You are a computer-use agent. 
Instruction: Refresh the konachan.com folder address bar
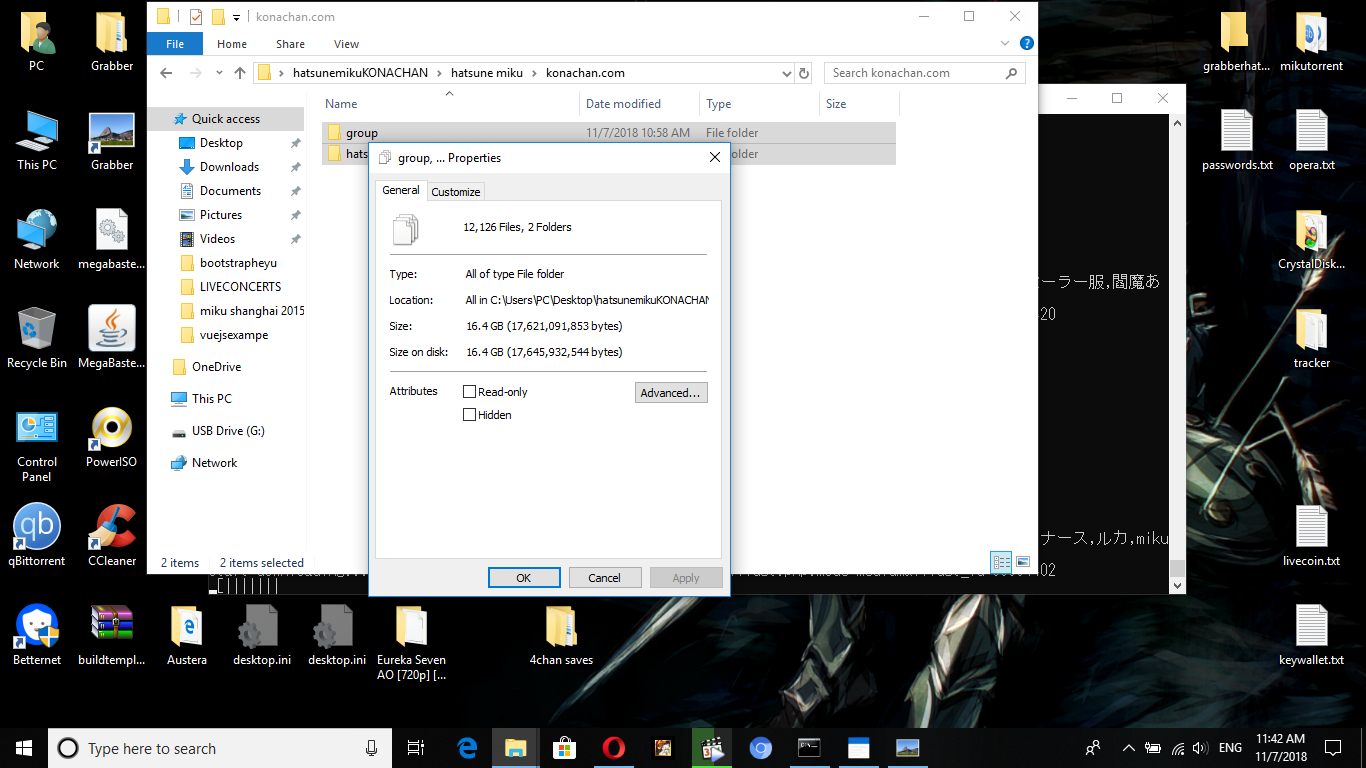(x=803, y=73)
